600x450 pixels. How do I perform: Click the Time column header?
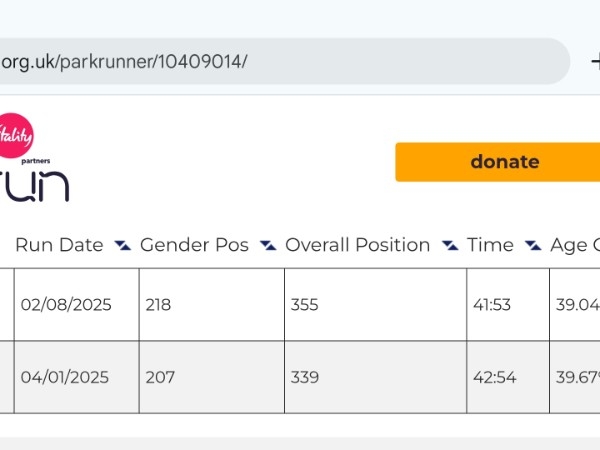pyautogui.click(x=490, y=245)
